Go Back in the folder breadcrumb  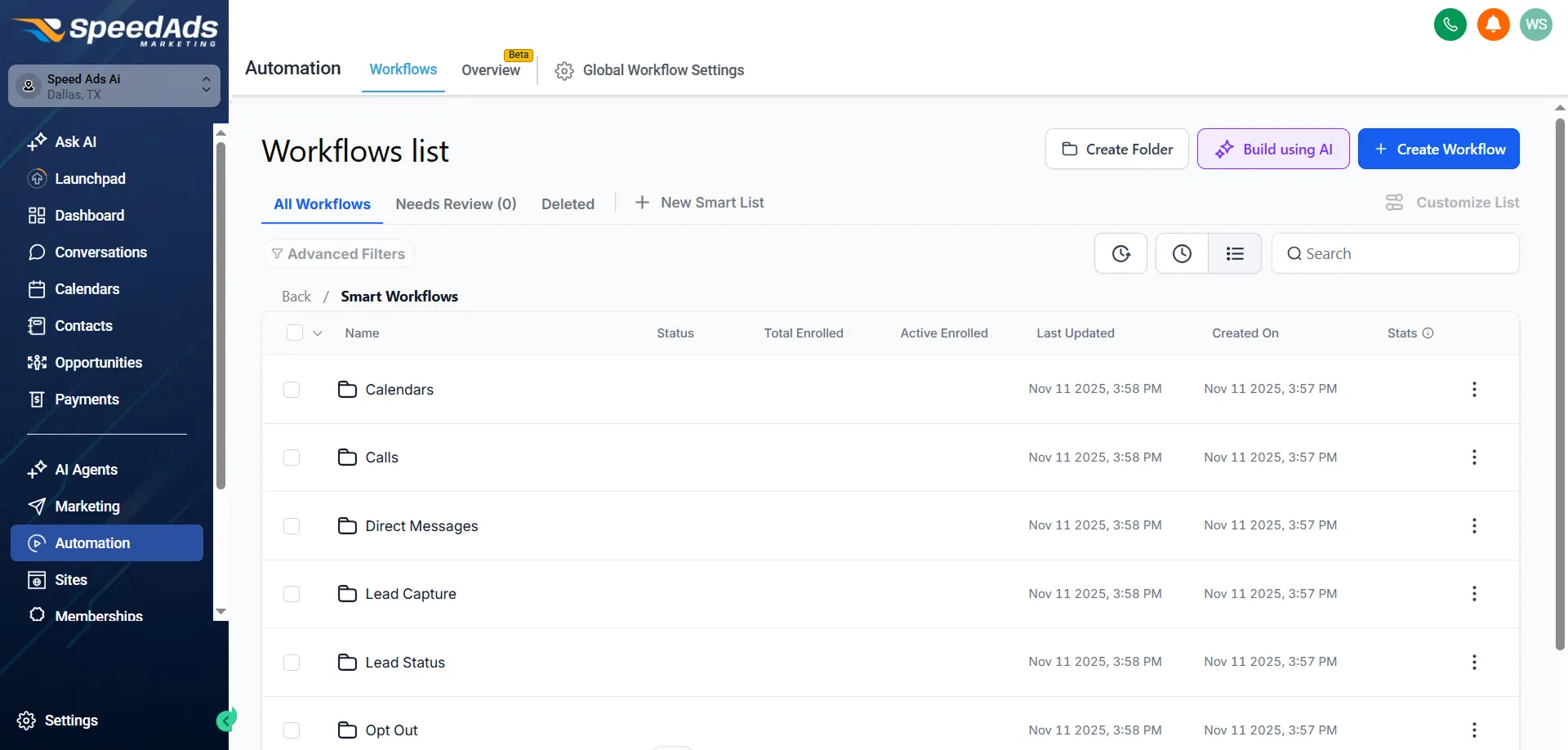296,297
